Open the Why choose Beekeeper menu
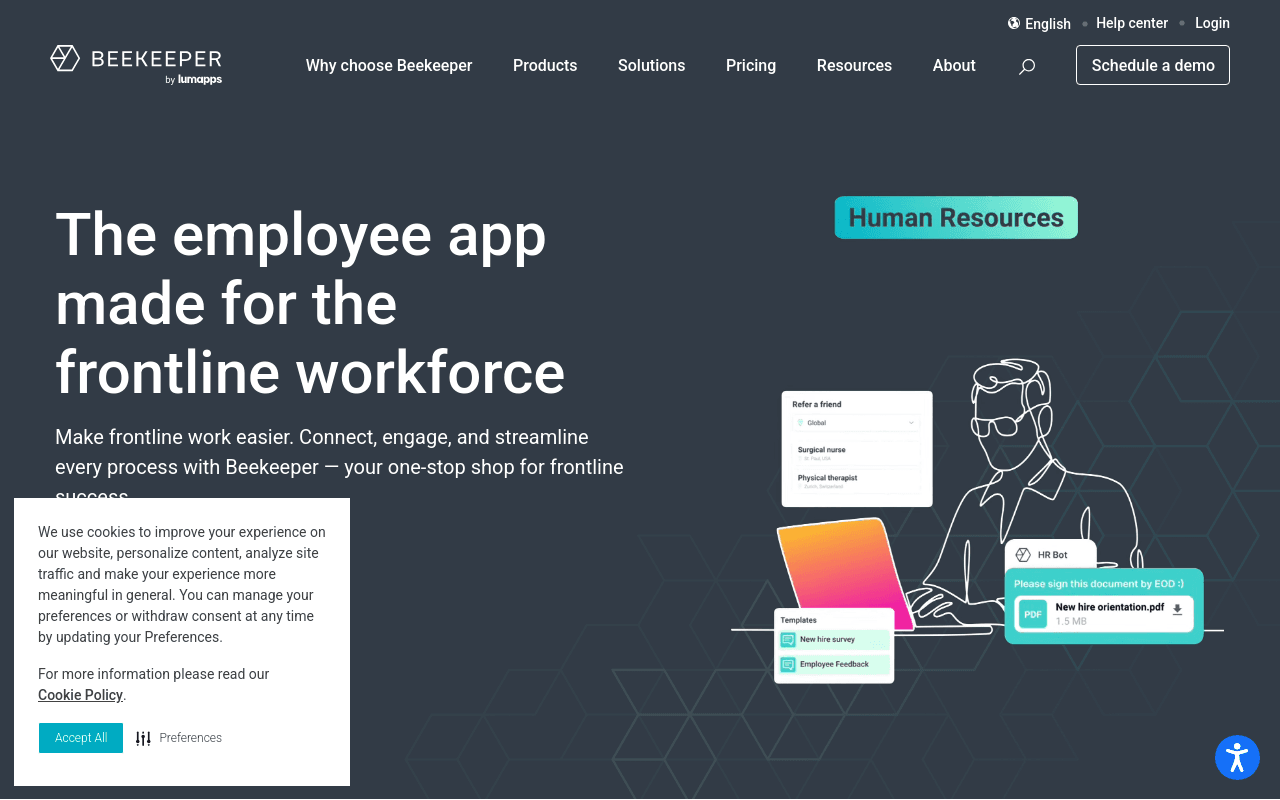The width and height of the screenshot is (1280, 800). pyautogui.click(x=389, y=65)
